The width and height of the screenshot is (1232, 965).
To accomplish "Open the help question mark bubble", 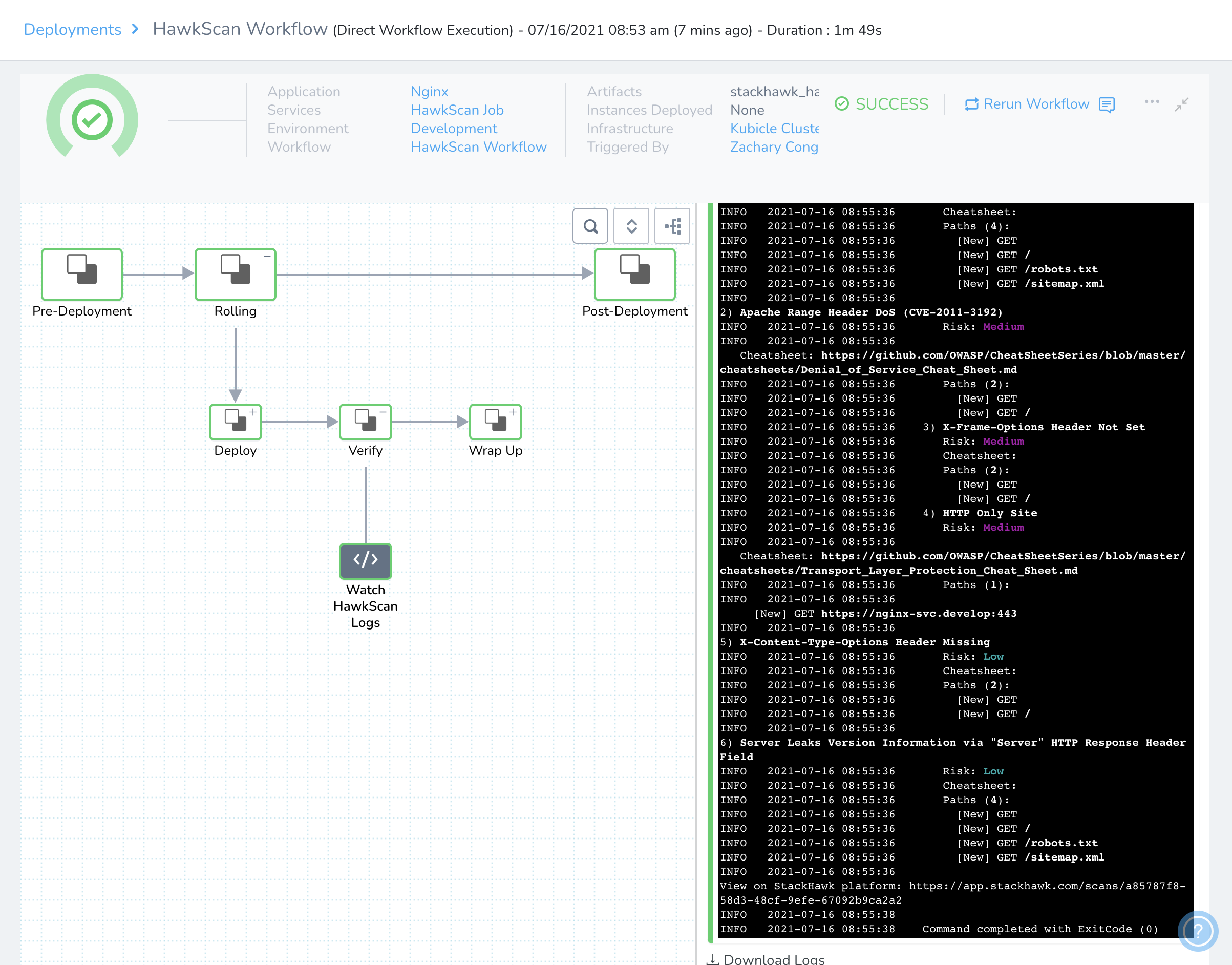I will point(1198,930).
